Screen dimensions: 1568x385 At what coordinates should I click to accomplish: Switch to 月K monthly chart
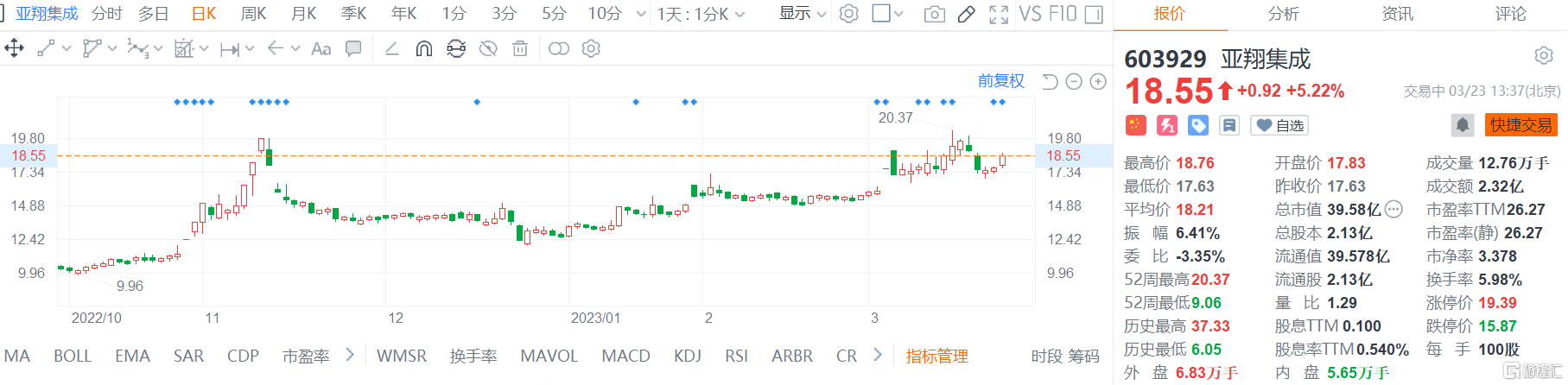coord(304,14)
